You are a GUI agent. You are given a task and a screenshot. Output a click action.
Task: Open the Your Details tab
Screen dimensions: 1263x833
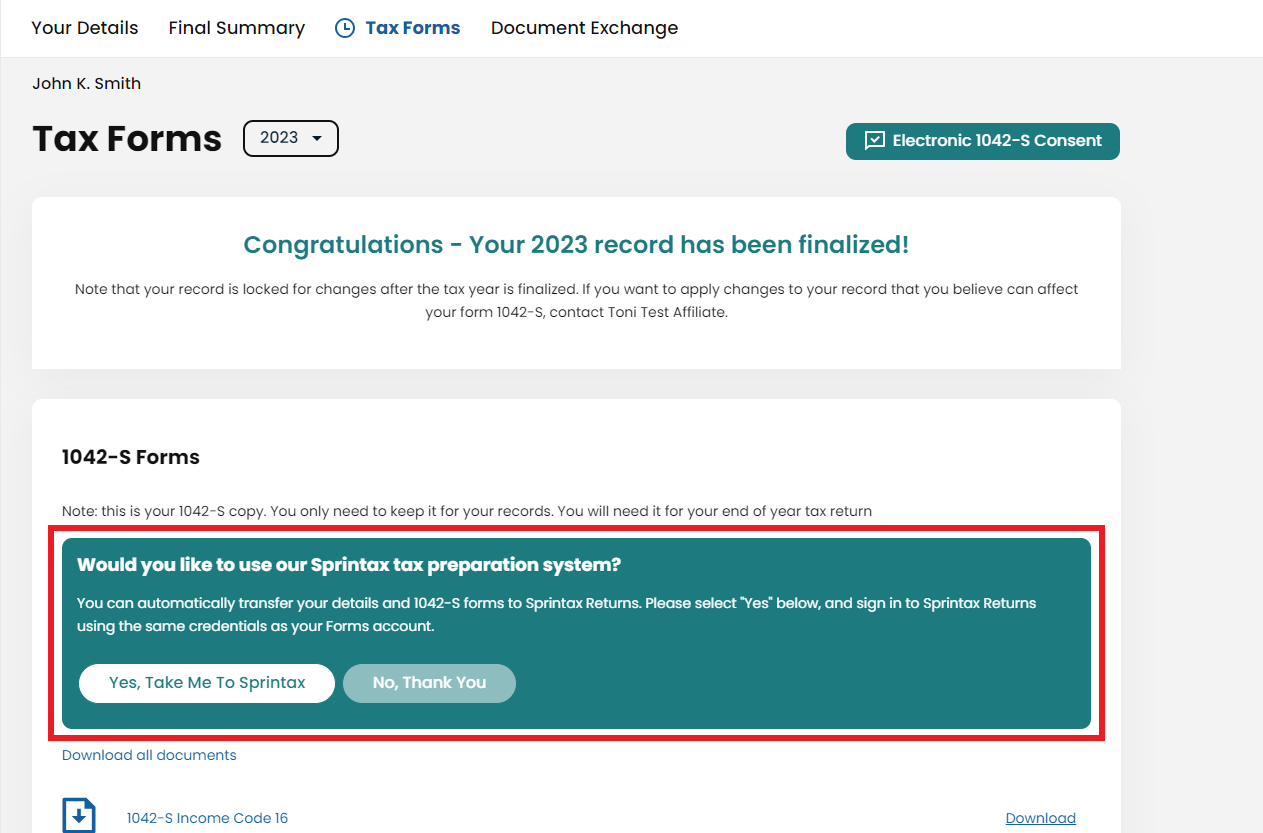(85, 28)
